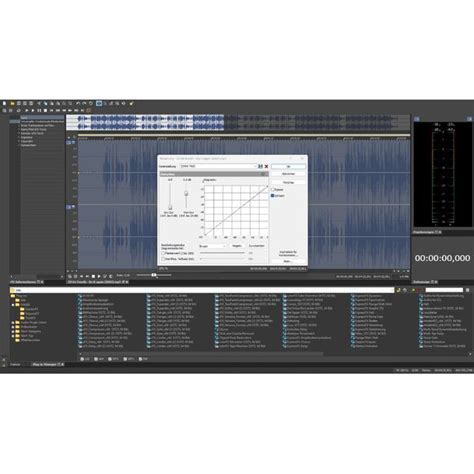Click Play in top transport toolbar
The image size is (474, 474).
click(x=33, y=110)
